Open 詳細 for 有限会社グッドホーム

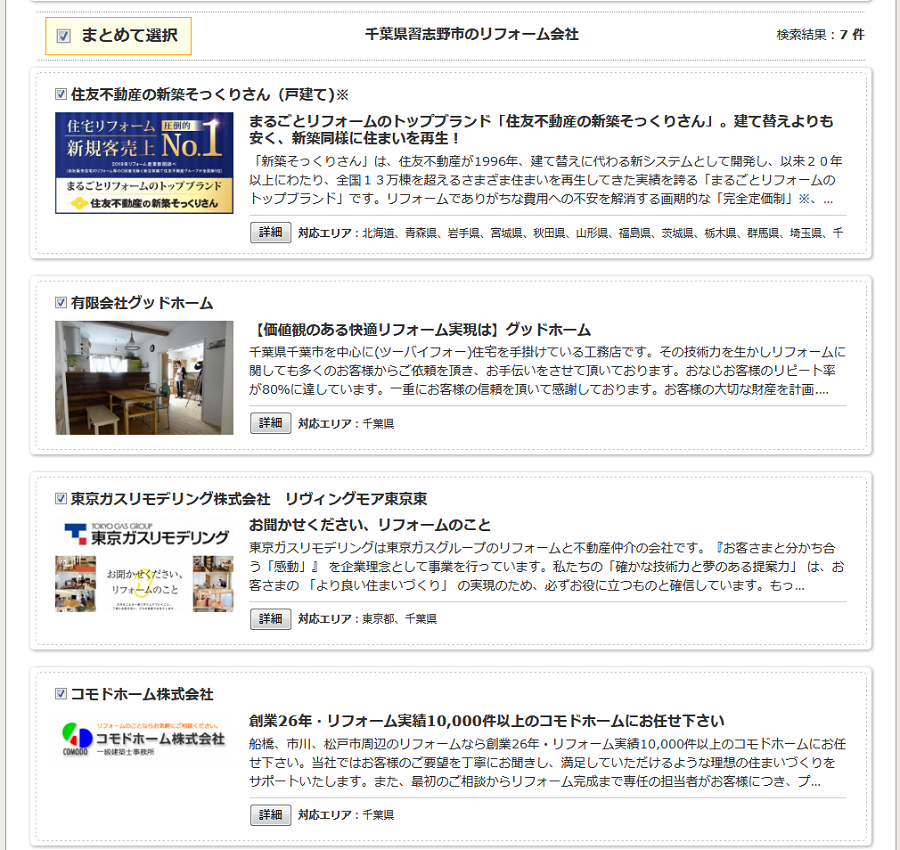coord(270,423)
